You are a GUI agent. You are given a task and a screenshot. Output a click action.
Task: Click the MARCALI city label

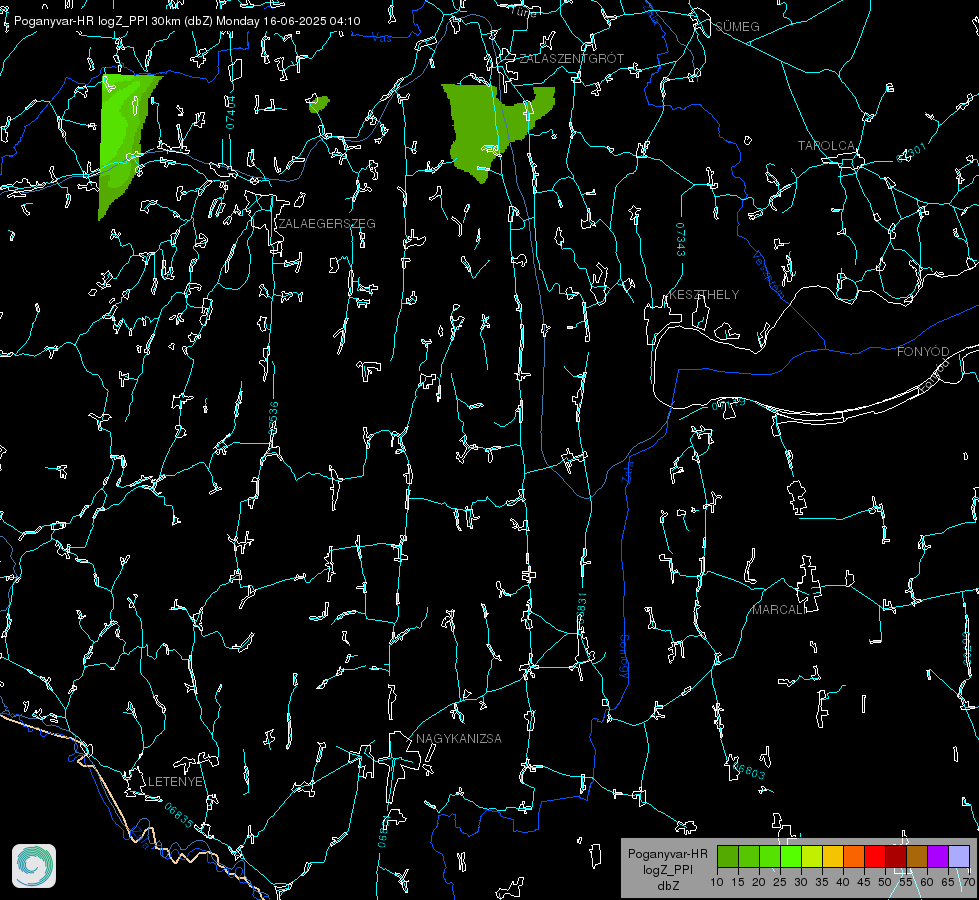(x=778, y=610)
